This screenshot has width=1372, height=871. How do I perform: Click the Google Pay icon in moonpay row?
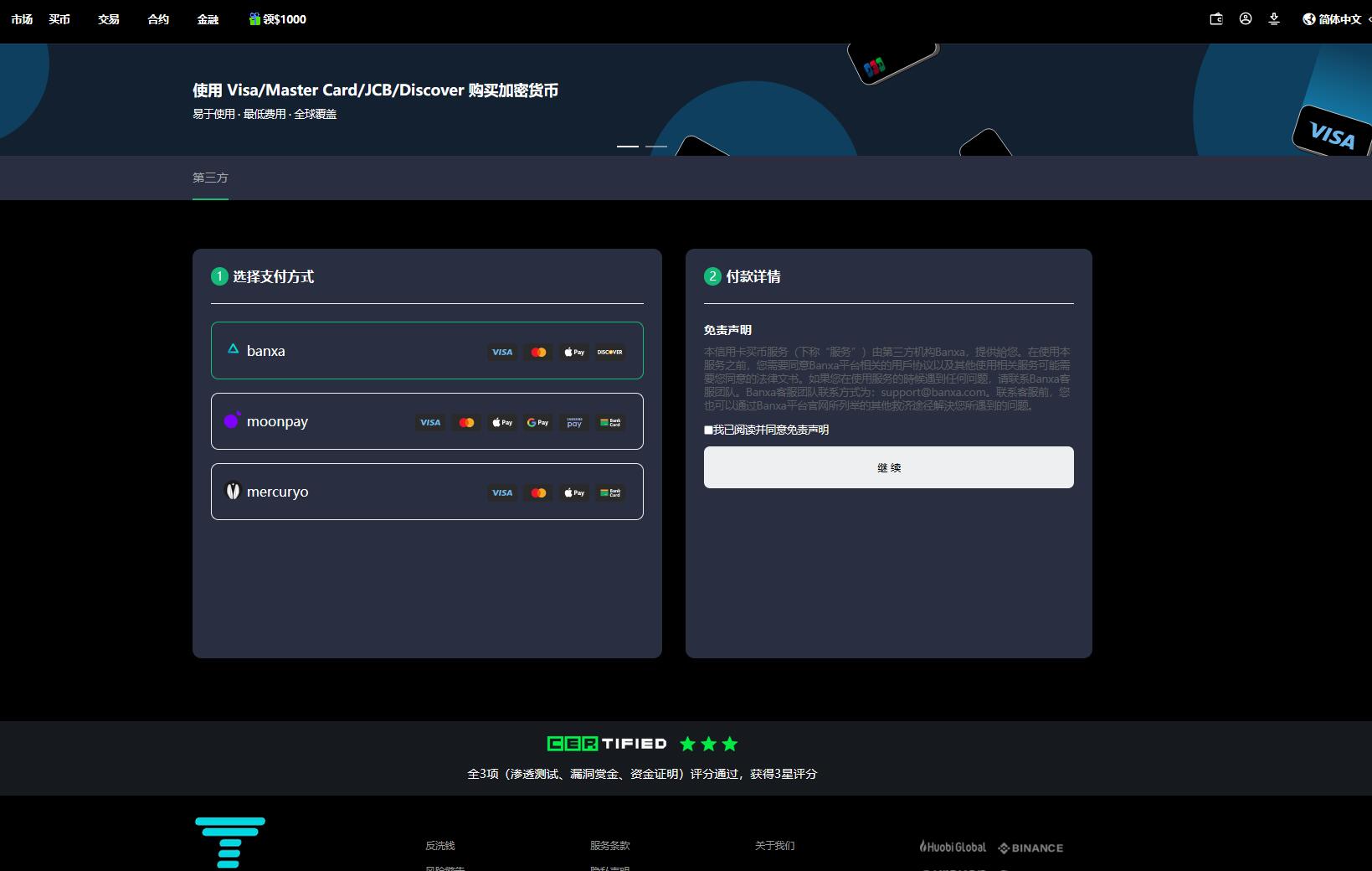tap(538, 422)
